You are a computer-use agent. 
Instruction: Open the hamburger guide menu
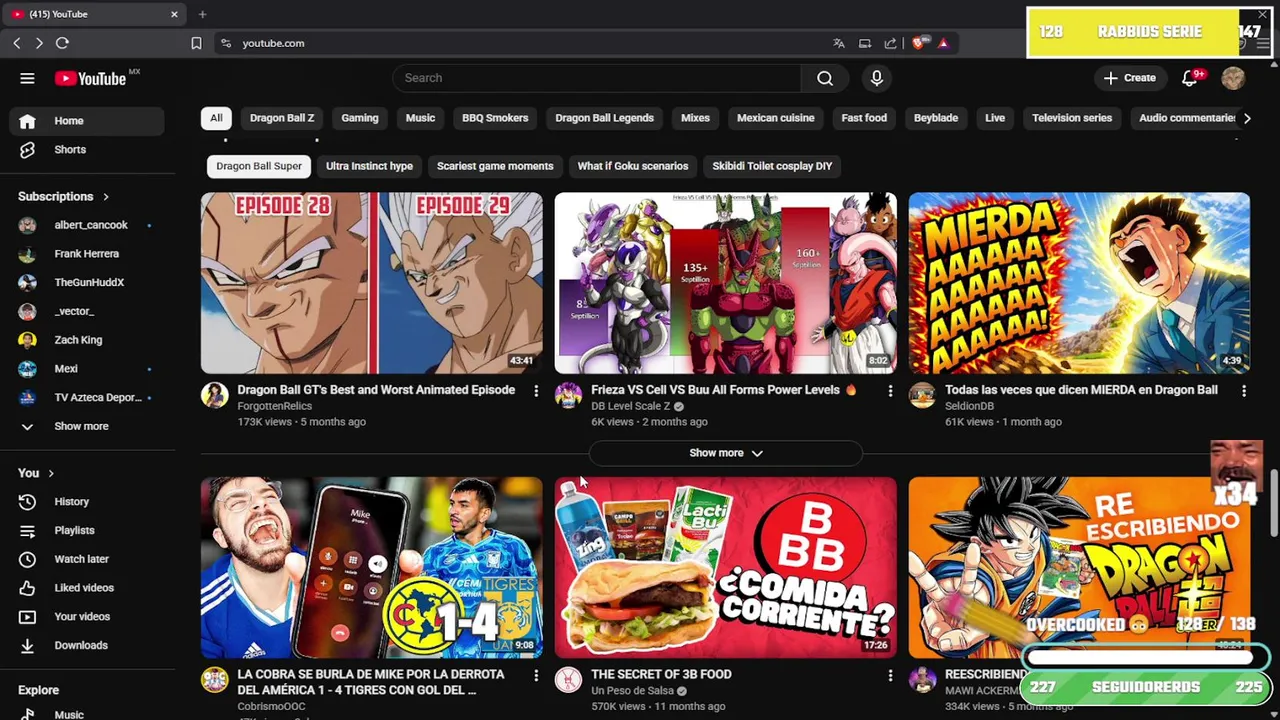click(27, 78)
